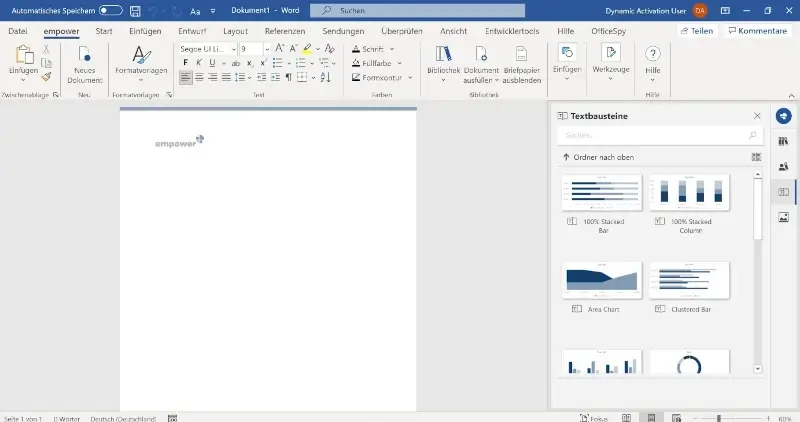800x422 pixels.
Task: Click the Hilfe question mark icon
Action: coord(653,54)
